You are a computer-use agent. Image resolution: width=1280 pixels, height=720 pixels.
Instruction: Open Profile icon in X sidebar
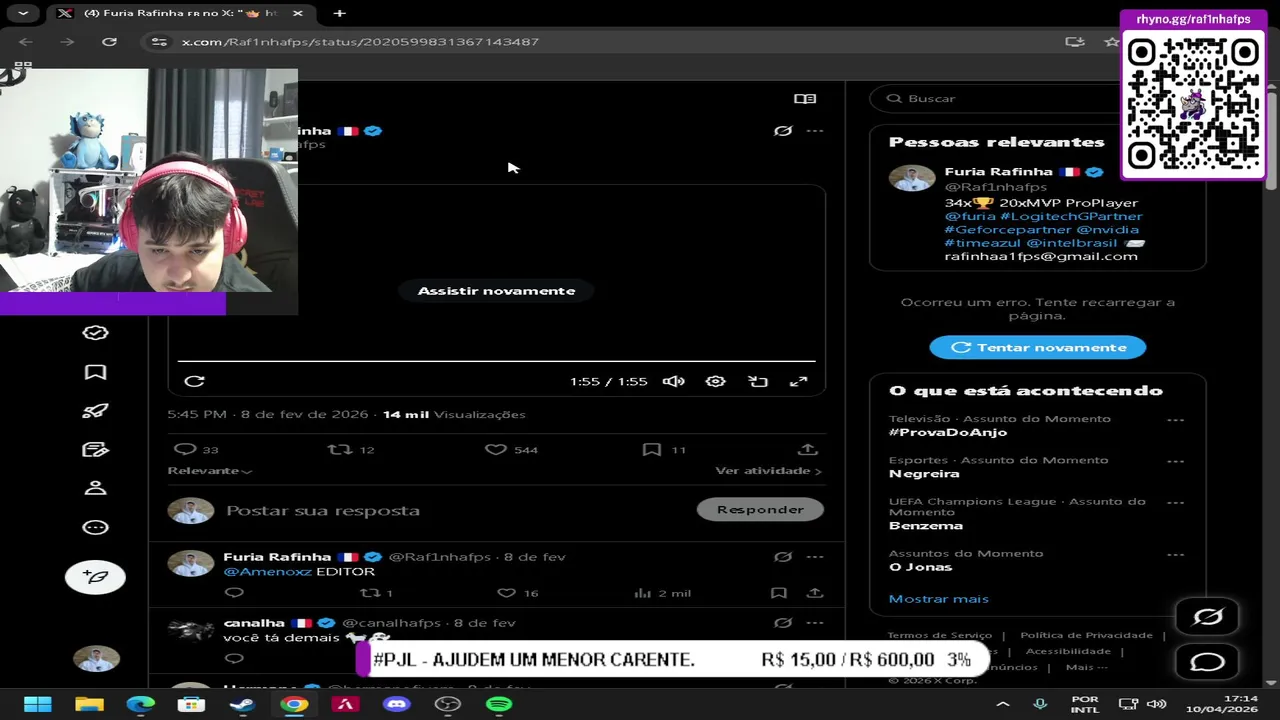pyautogui.click(x=95, y=488)
